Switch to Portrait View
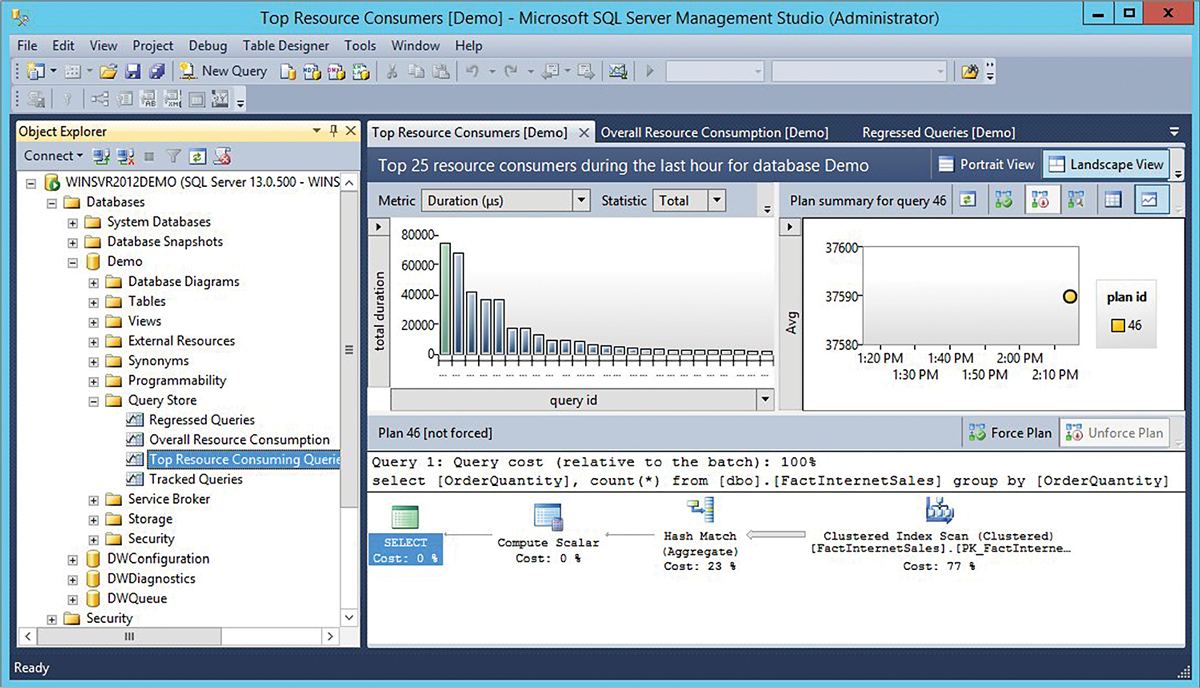Image resolution: width=1200 pixels, height=688 pixels. pos(986,164)
